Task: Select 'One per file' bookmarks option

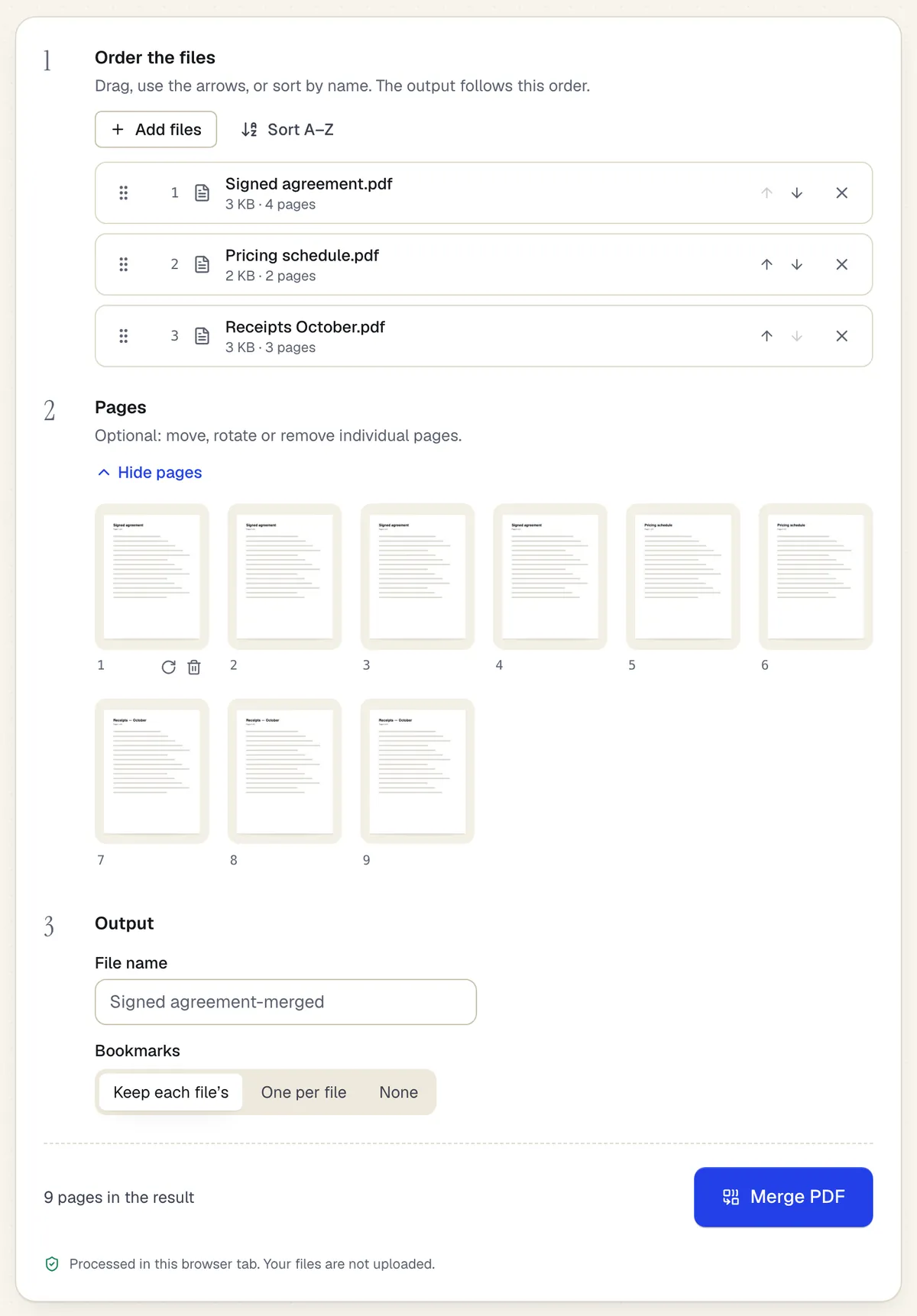Action: (303, 1092)
